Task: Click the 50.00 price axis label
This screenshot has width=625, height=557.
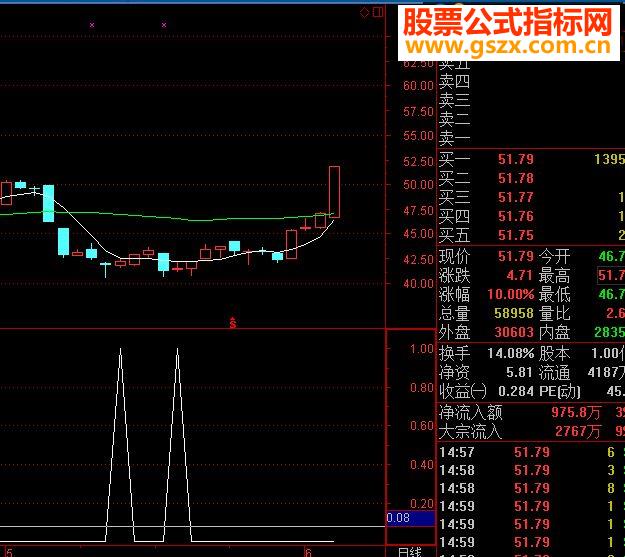Action: click(x=418, y=185)
